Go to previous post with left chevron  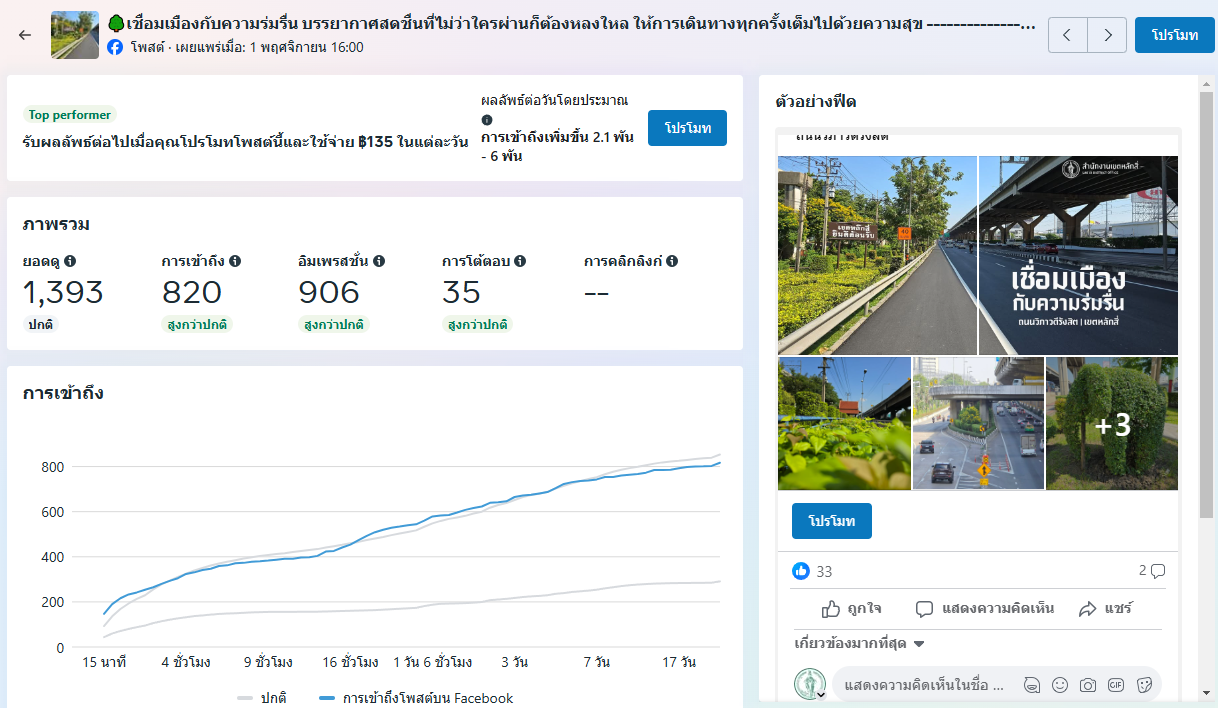click(1068, 35)
